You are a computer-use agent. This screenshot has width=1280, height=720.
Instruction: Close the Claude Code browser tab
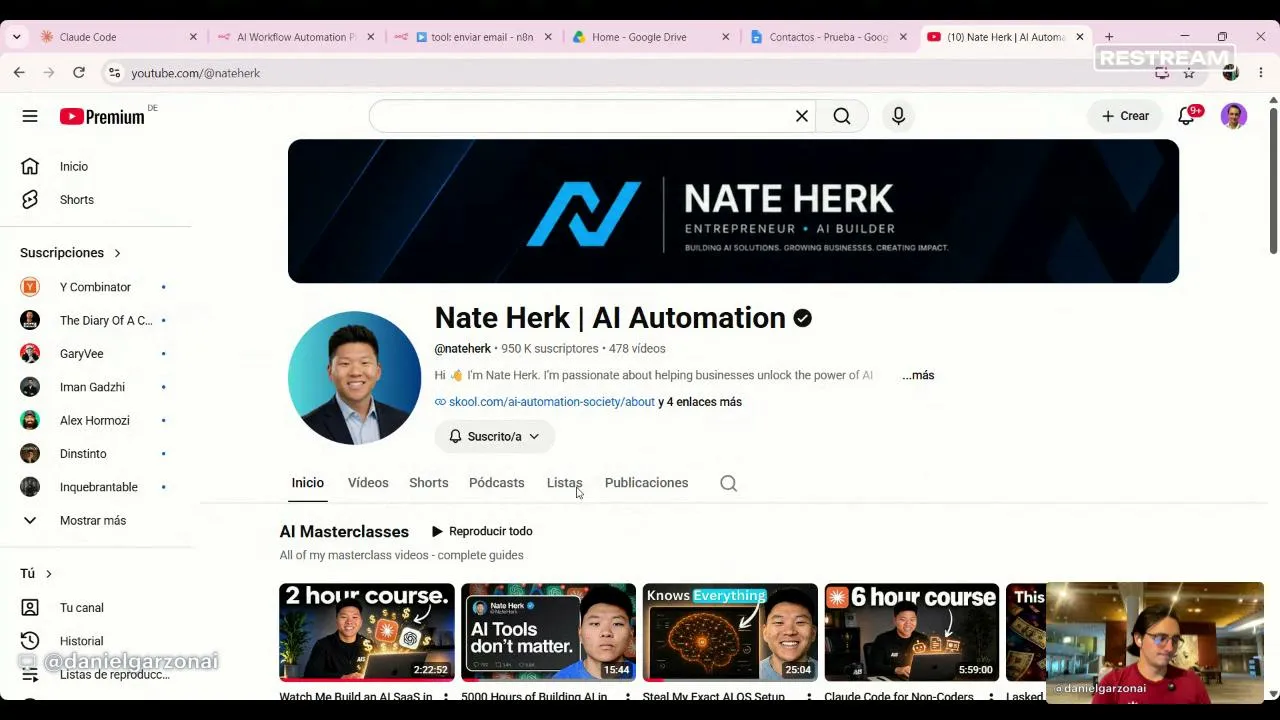tap(193, 37)
